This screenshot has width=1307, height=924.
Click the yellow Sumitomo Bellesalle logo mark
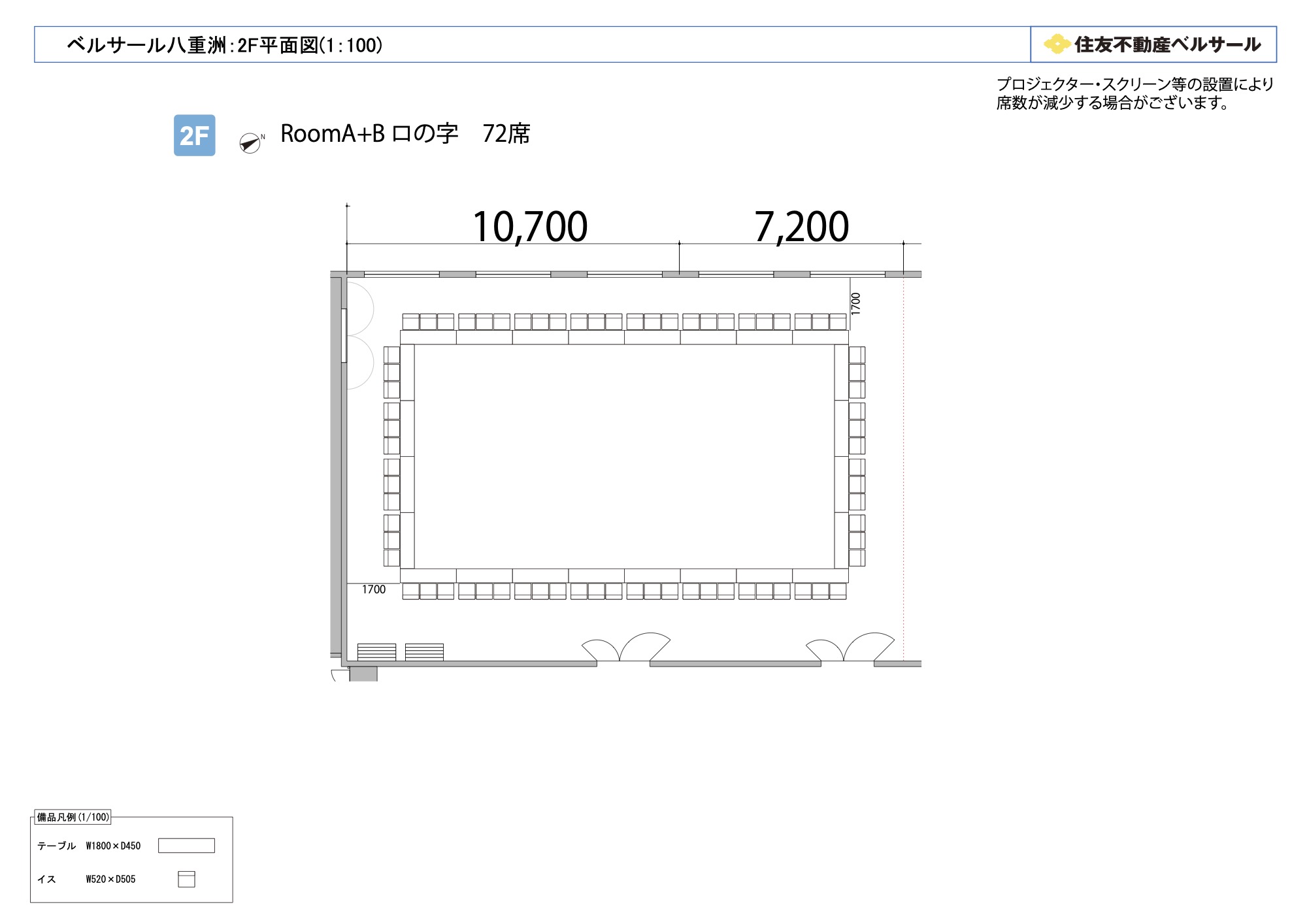coord(1057,44)
